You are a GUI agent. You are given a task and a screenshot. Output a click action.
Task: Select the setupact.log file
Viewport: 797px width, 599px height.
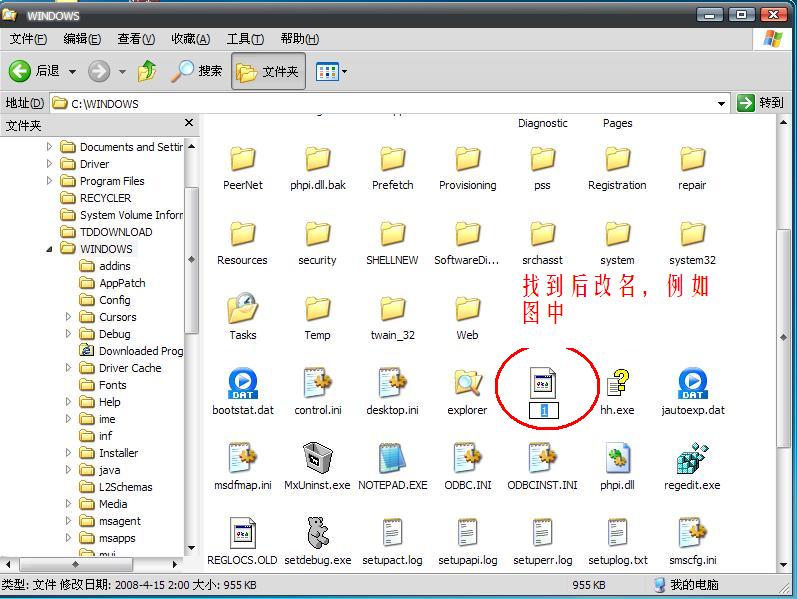click(x=392, y=541)
